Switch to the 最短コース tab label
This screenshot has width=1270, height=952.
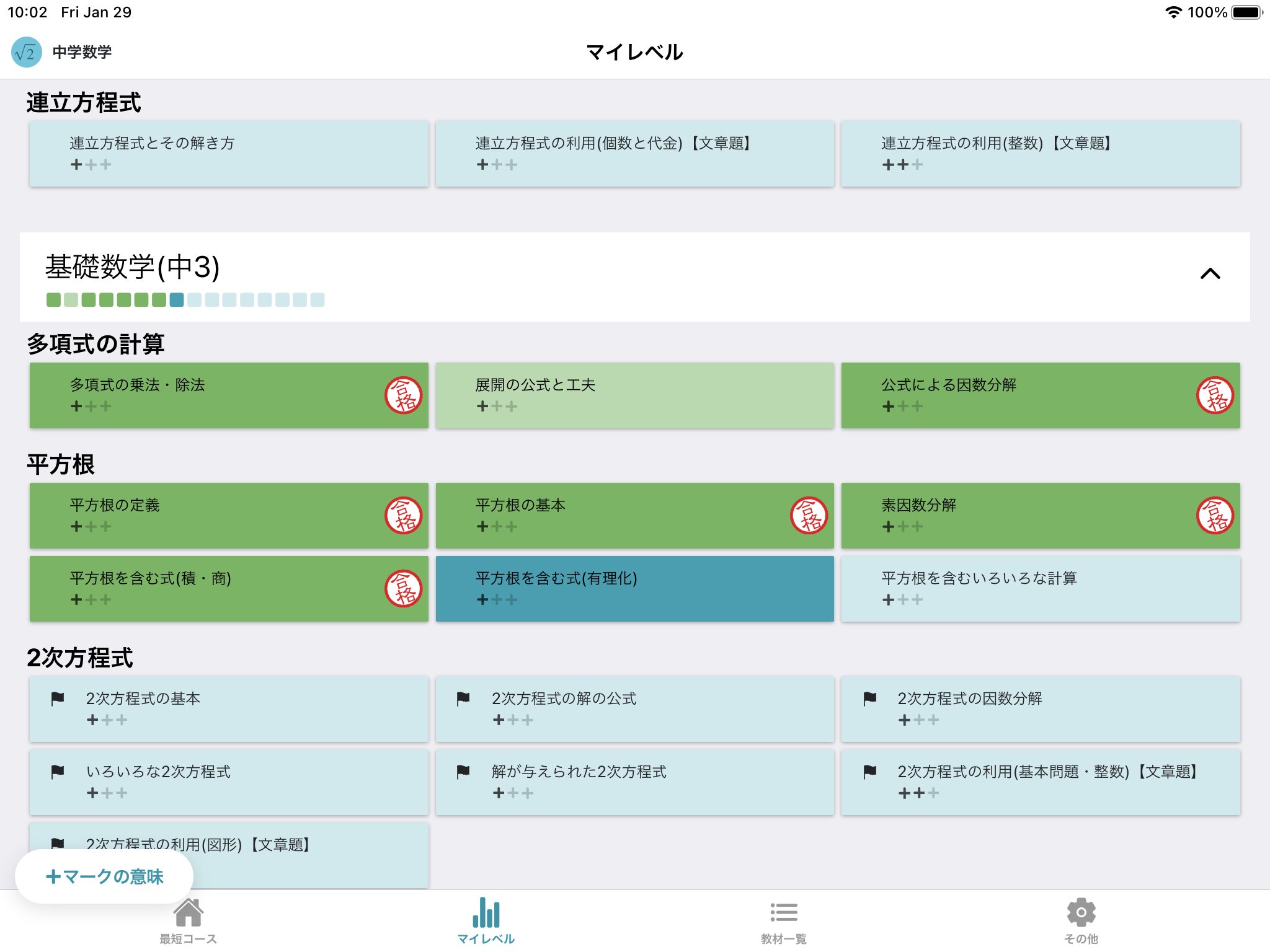[188, 939]
